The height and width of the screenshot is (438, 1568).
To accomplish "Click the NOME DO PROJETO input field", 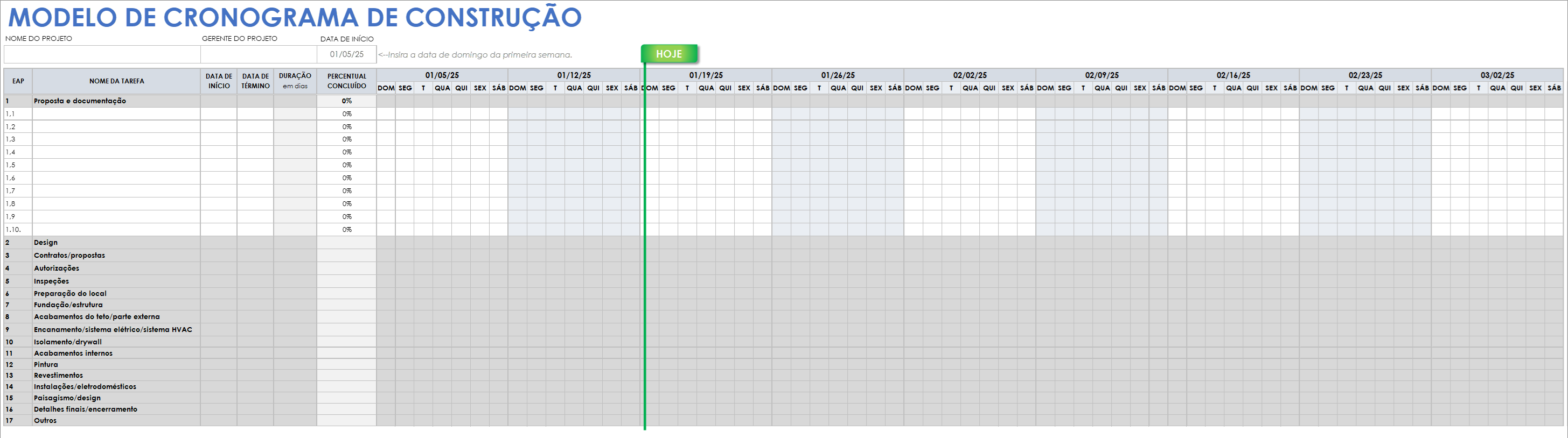I will click(102, 54).
